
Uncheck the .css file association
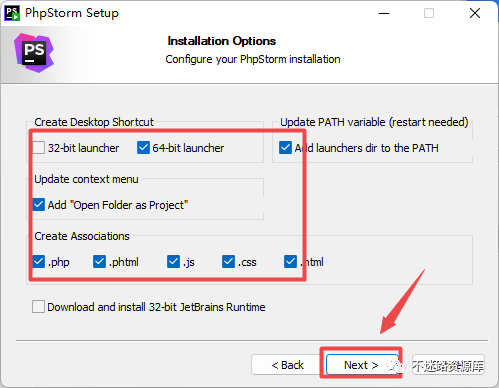[x=228, y=262]
